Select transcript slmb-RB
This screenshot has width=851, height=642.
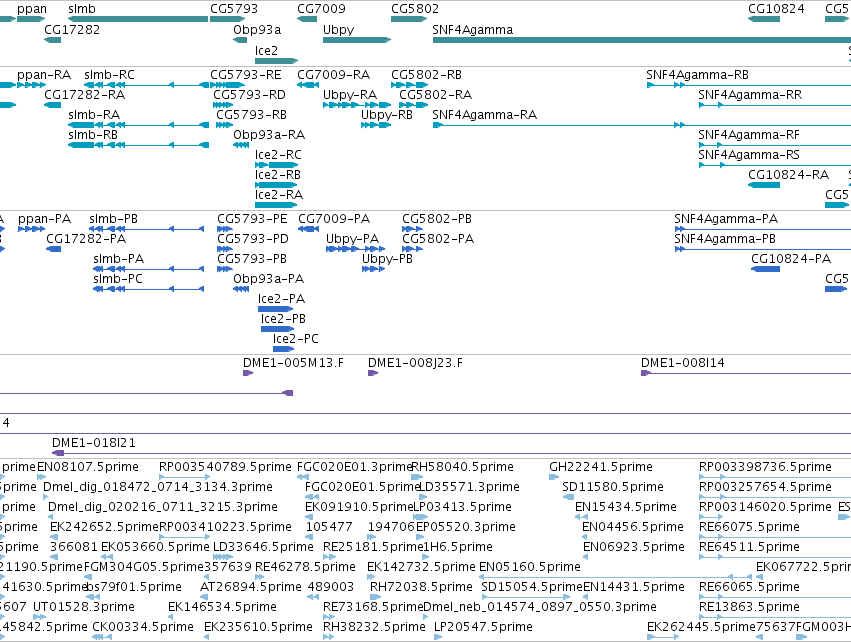(x=93, y=135)
